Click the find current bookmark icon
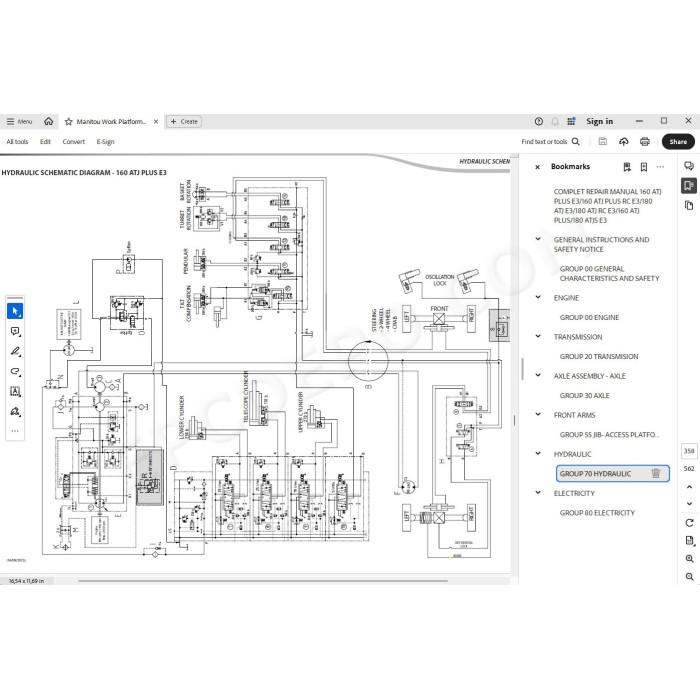The width and height of the screenshot is (700, 700). (x=627, y=167)
